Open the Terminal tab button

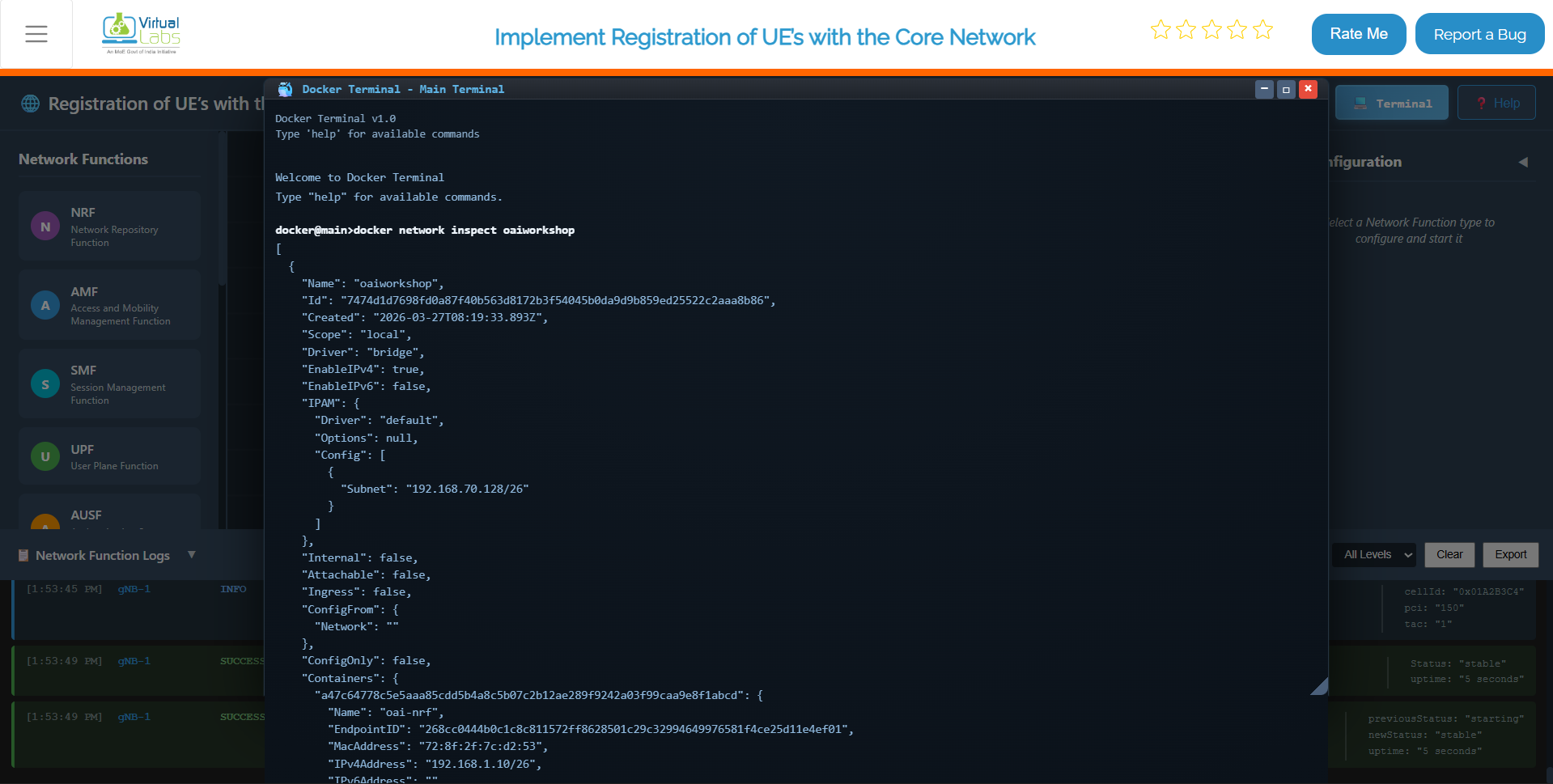pyautogui.click(x=1392, y=103)
